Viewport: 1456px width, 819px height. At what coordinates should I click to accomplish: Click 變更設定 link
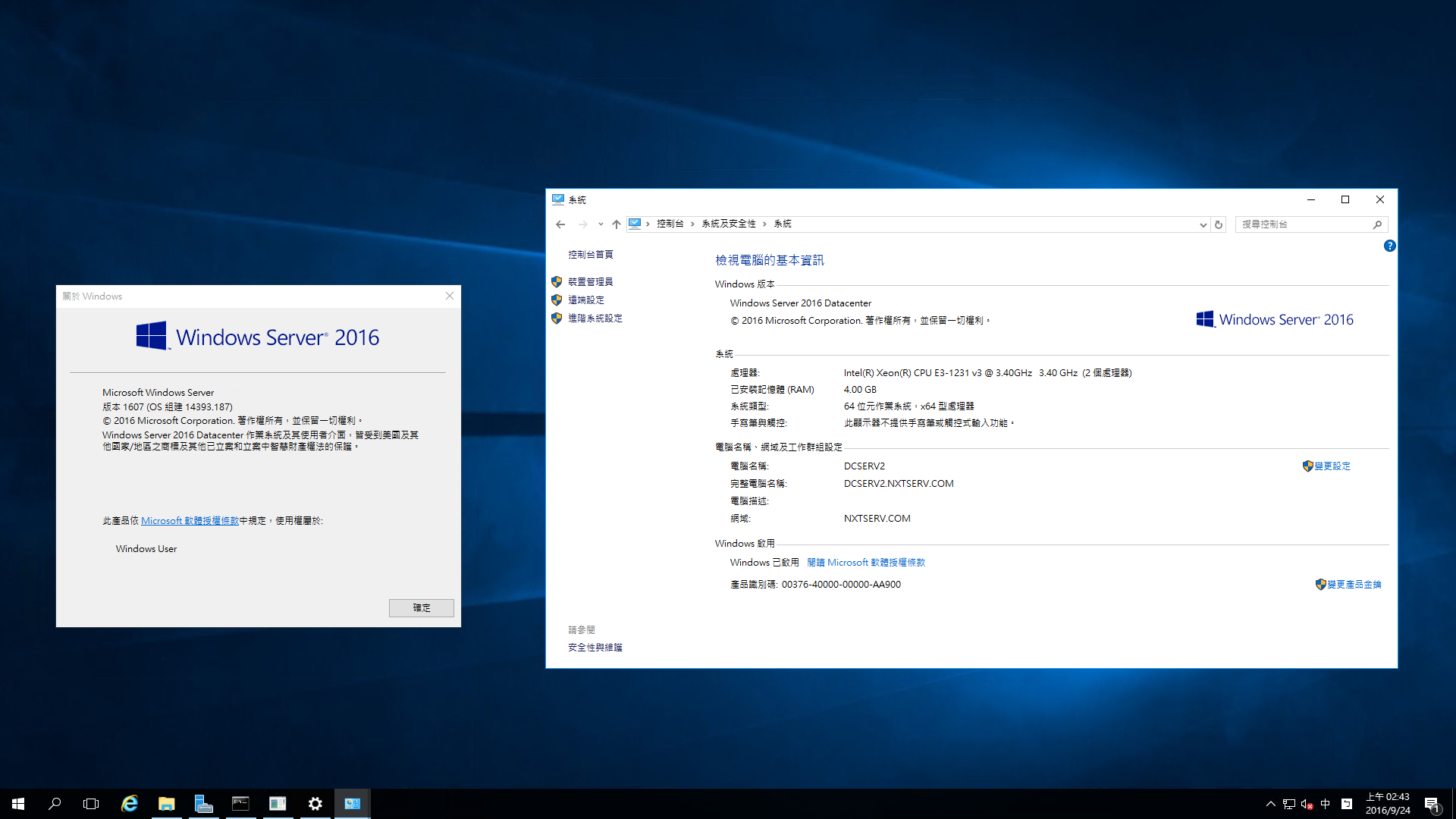1332,466
